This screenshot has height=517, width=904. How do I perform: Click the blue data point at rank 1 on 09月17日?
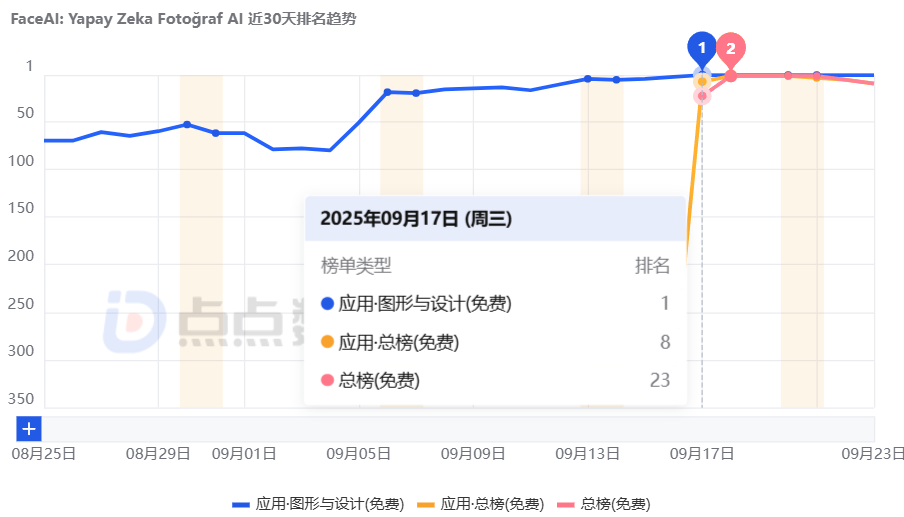[x=702, y=74]
